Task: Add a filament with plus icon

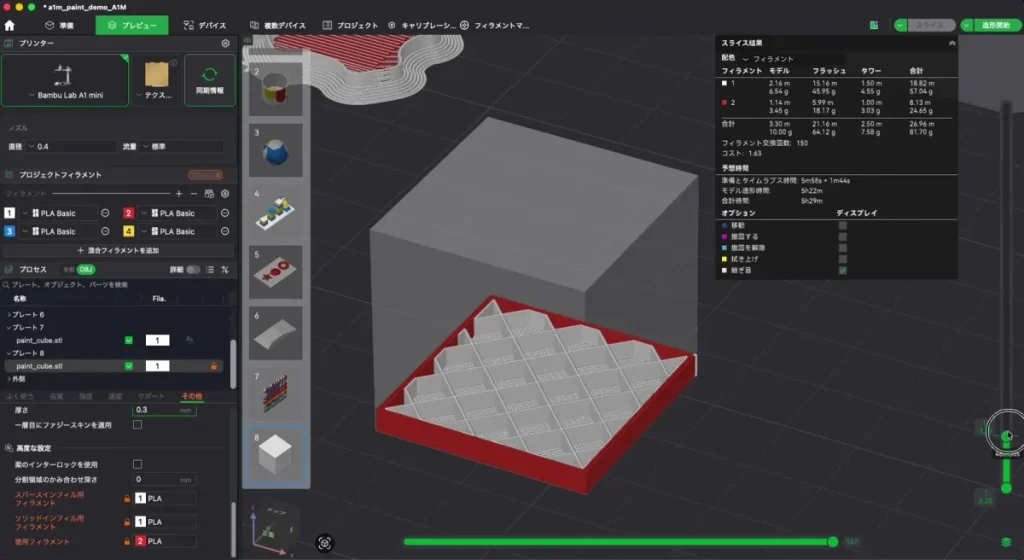Action: [x=179, y=194]
